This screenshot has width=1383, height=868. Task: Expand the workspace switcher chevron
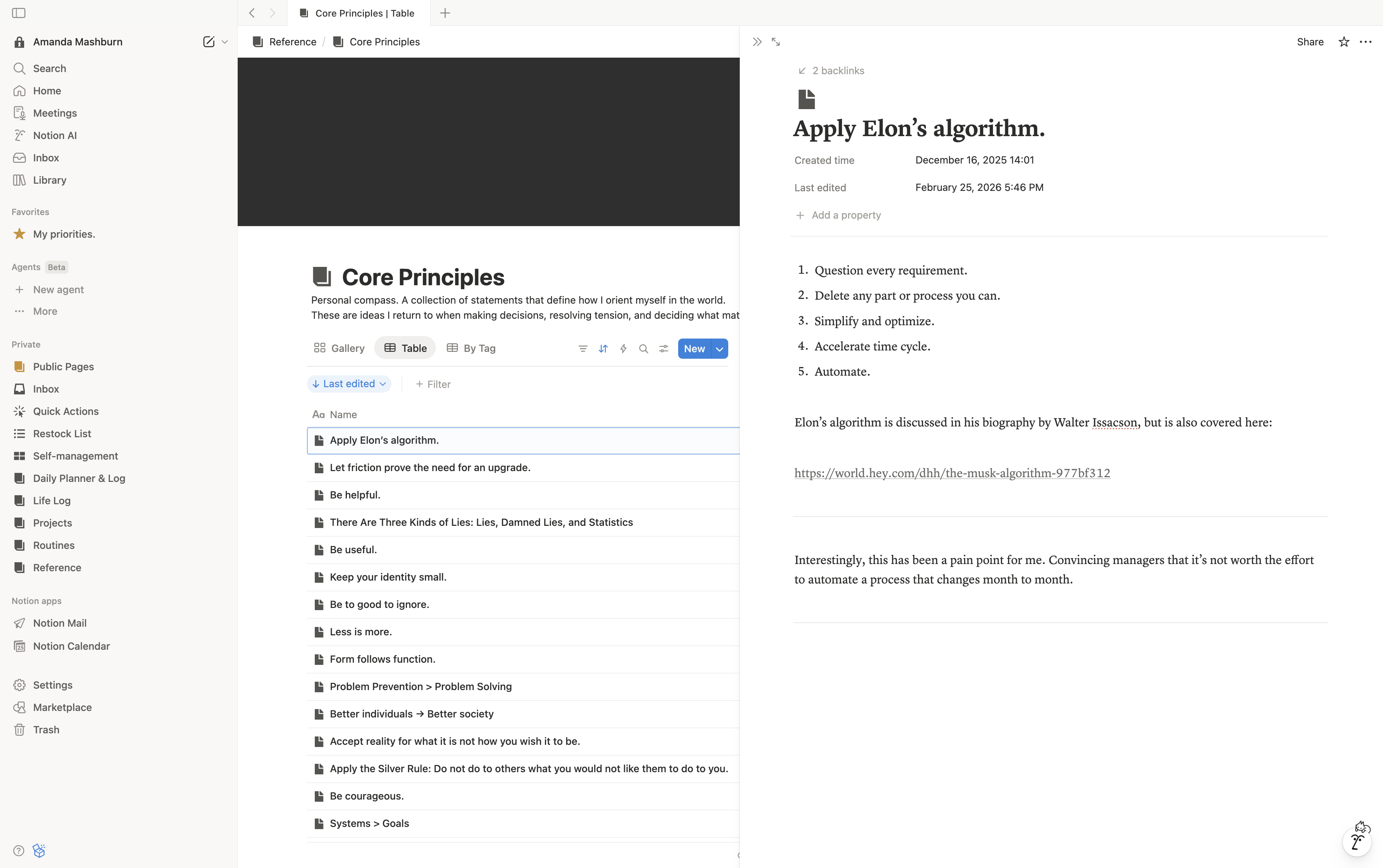point(225,42)
